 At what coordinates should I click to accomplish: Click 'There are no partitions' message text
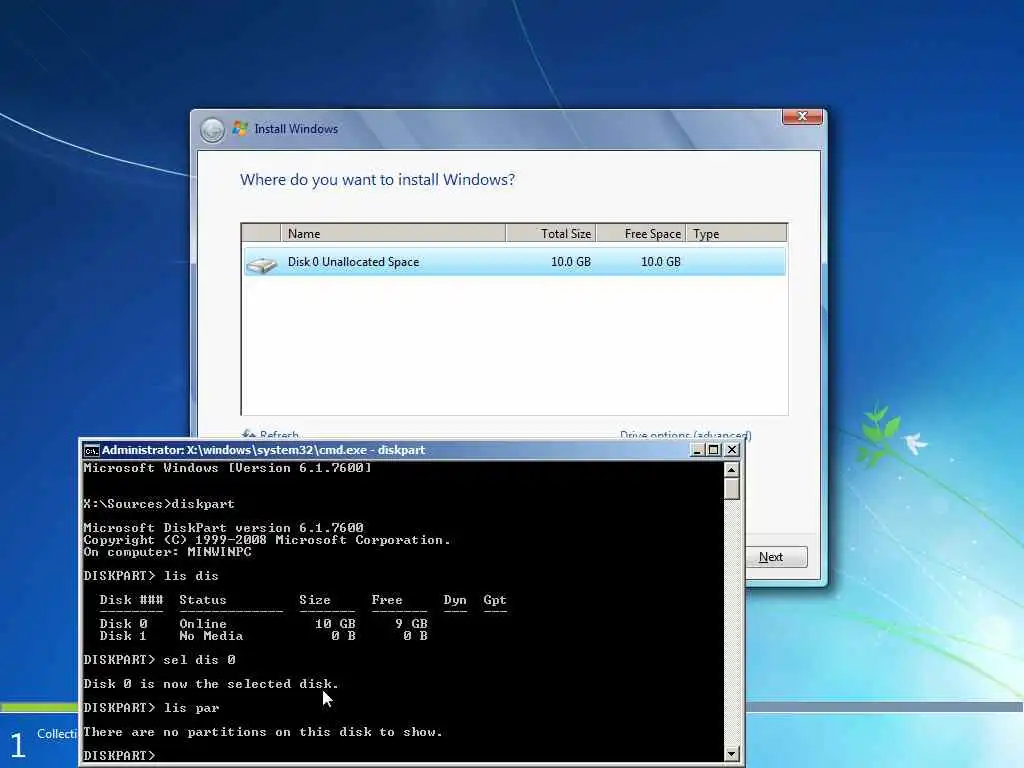[263, 732]
